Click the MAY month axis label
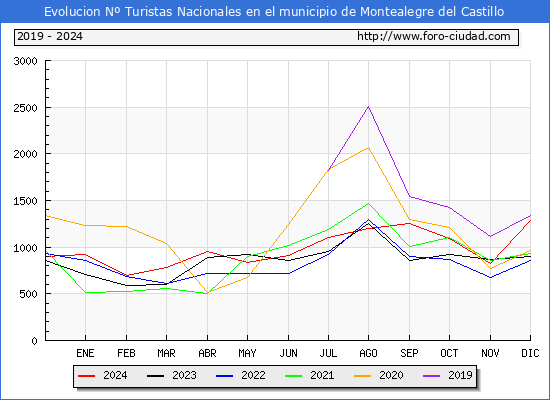550x400 pixels. click(x=248, y=353)
